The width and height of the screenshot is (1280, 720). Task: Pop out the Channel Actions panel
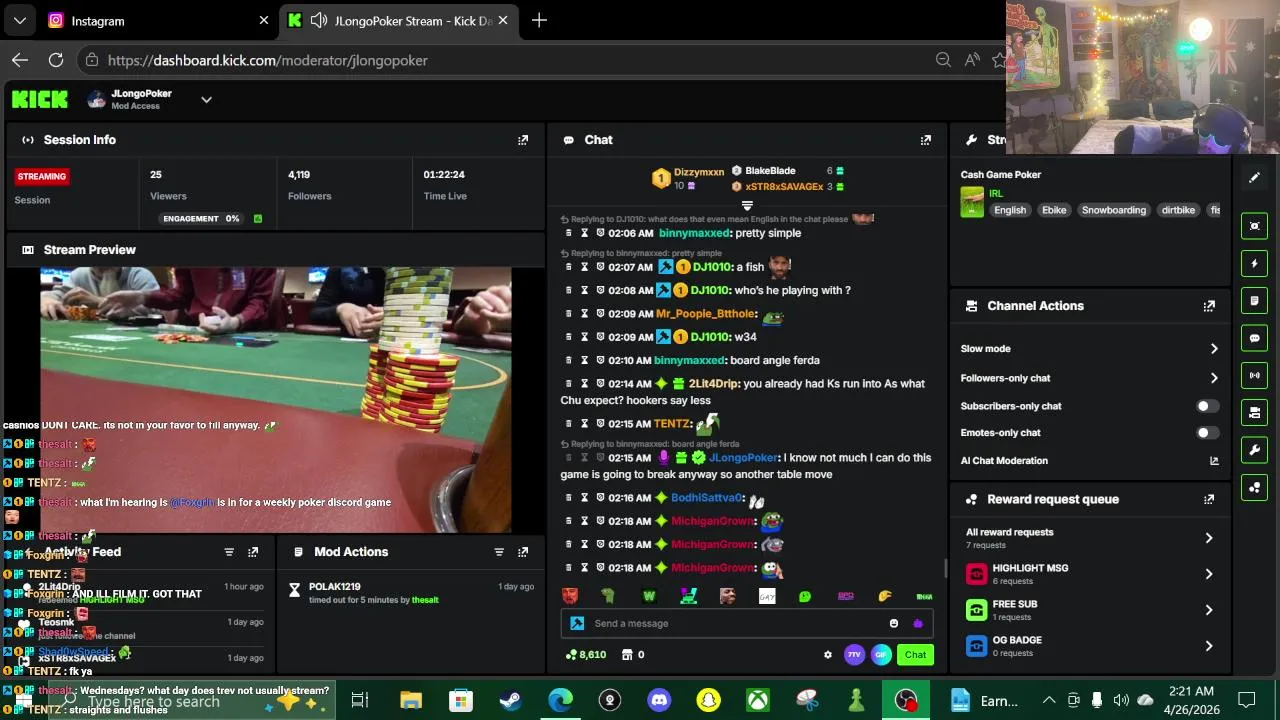1209,306
